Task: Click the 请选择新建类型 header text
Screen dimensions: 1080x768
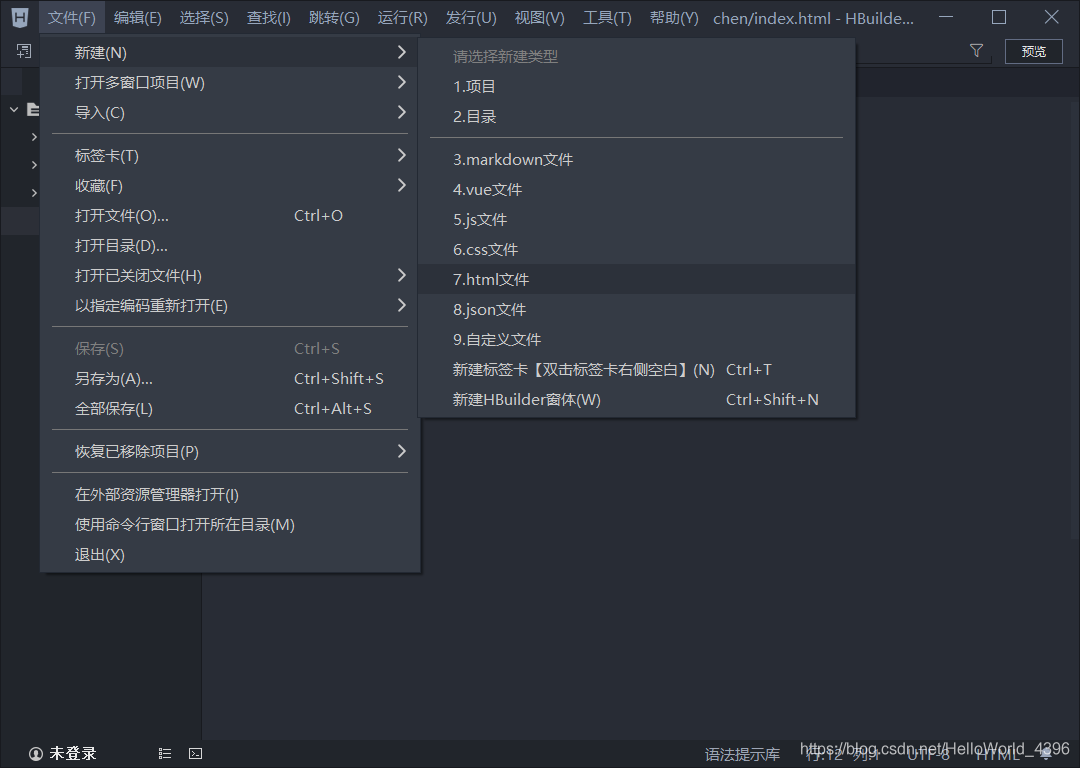Action: pos(506,56)
